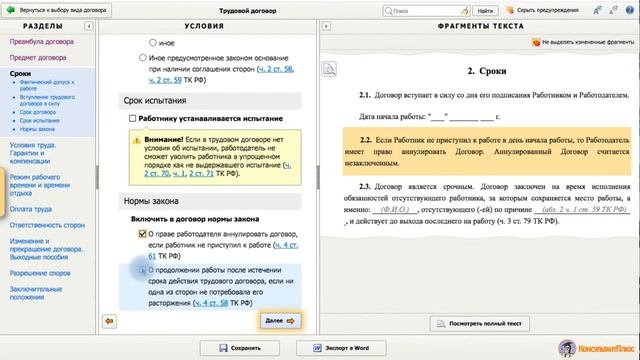Open 'Изменение и прекращение договора' section

[x=46, y=249]
